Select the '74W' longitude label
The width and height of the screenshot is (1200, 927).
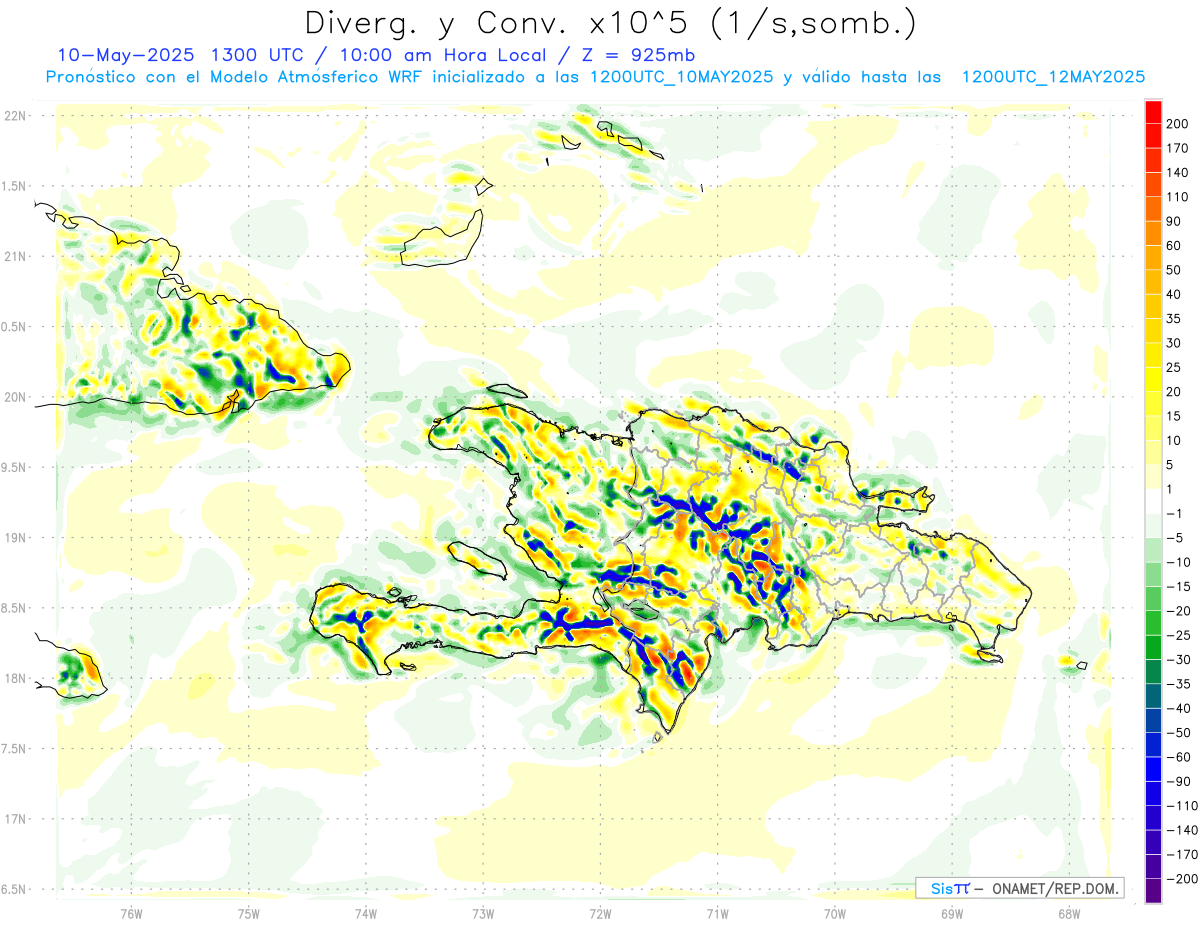pos(366,914)
